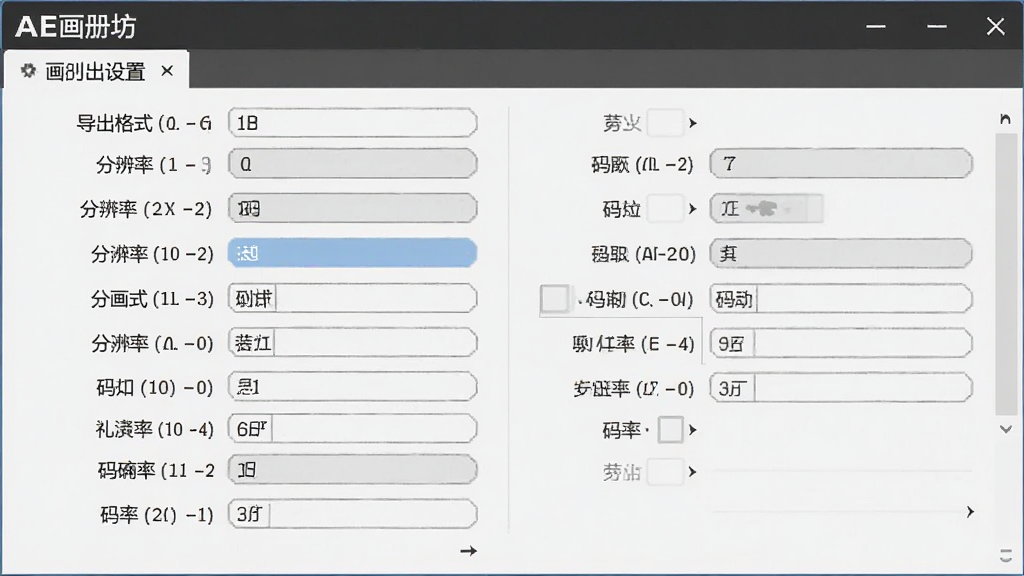1024x576 pixels.
Task: Open the 分渊率 (Λ. -0) combo box
Action: [x=353, y=343]
